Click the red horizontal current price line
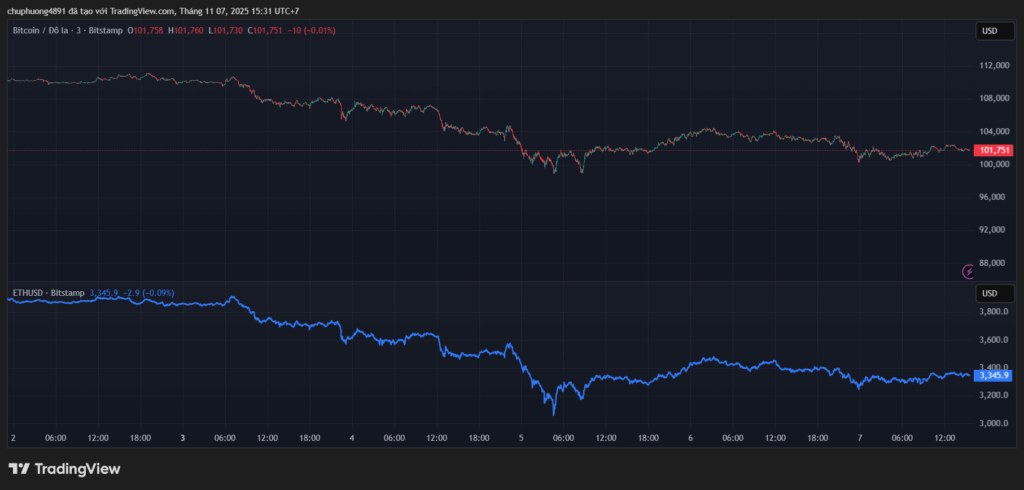The height and width of the screenshot is (490, 1024). [400, 150]
